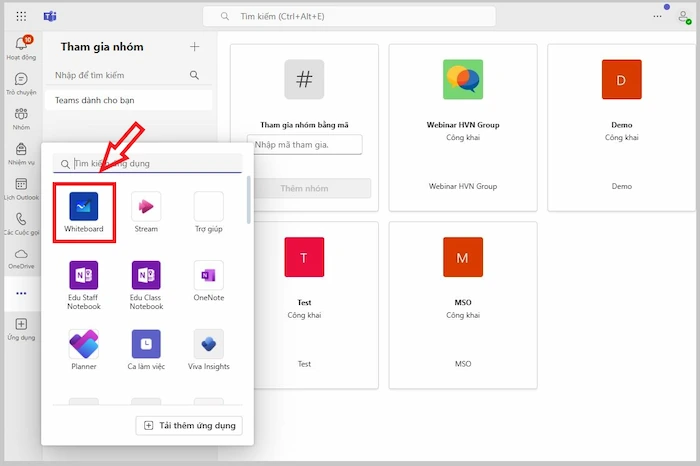Open OneDrive from the sidebar
The height and width of the screenshot is (466, 700).
tap(21, 258)
